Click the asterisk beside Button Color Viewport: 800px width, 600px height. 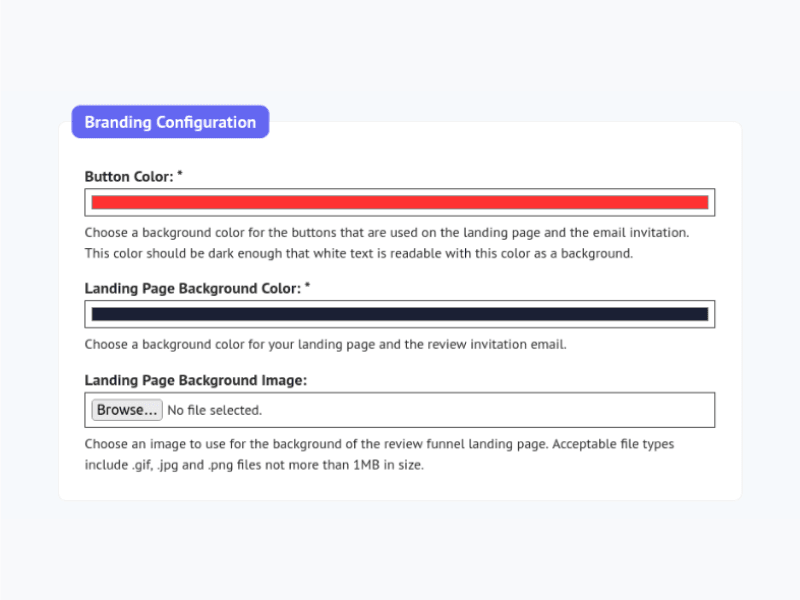click(180, 175)
